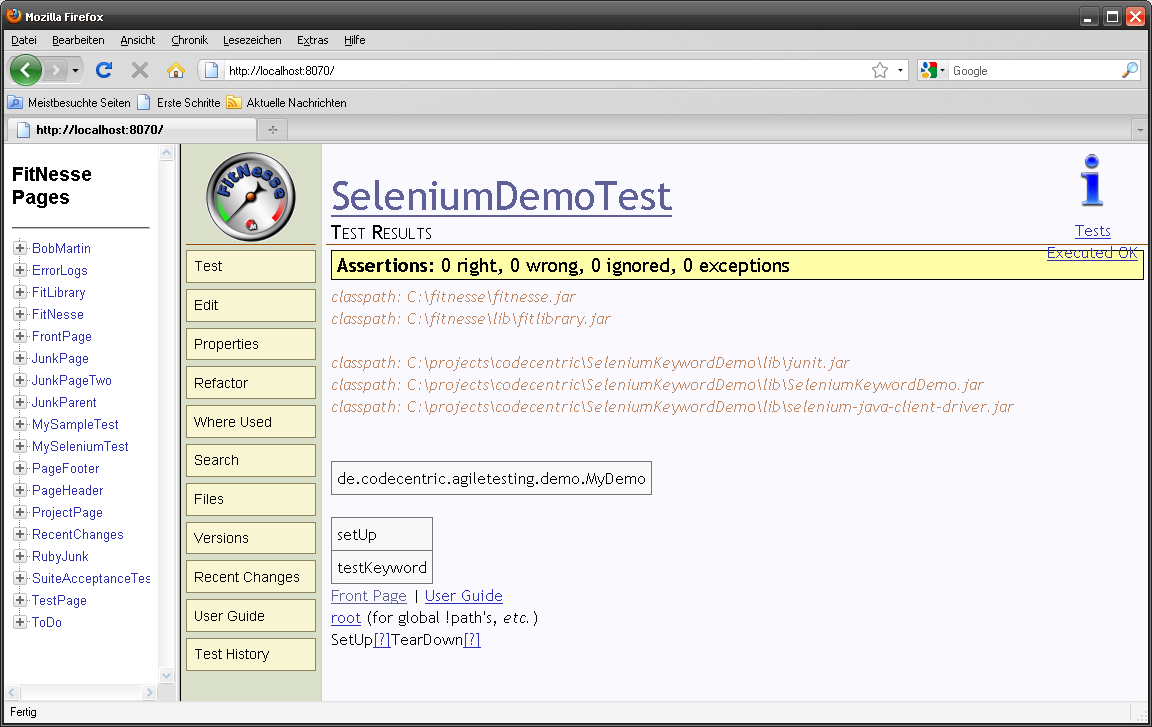
Task: Click the [?] link after SetUp
Action: tap(382, 640)
